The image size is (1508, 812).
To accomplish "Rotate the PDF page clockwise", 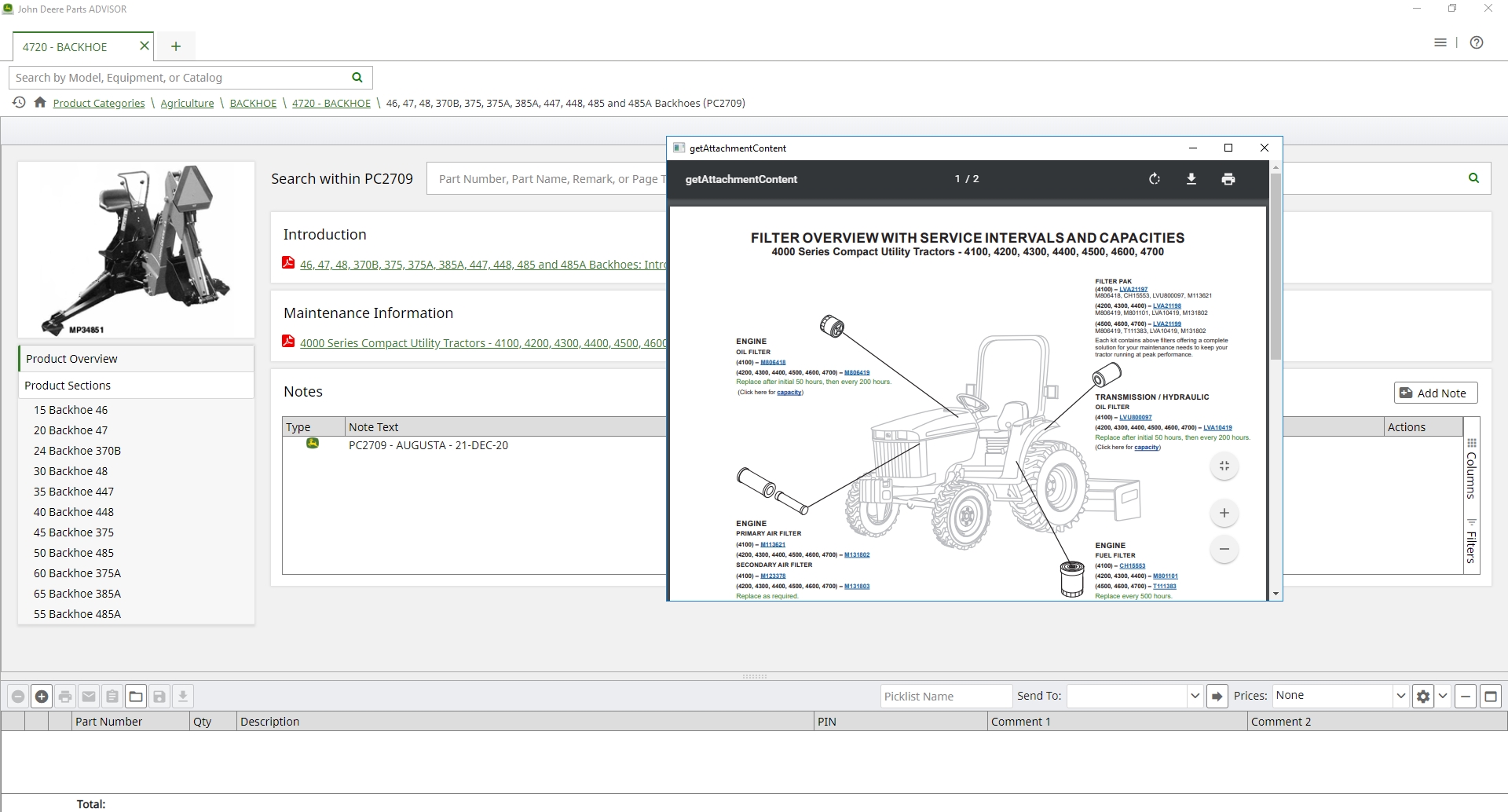I will (x=1155, y=179).
